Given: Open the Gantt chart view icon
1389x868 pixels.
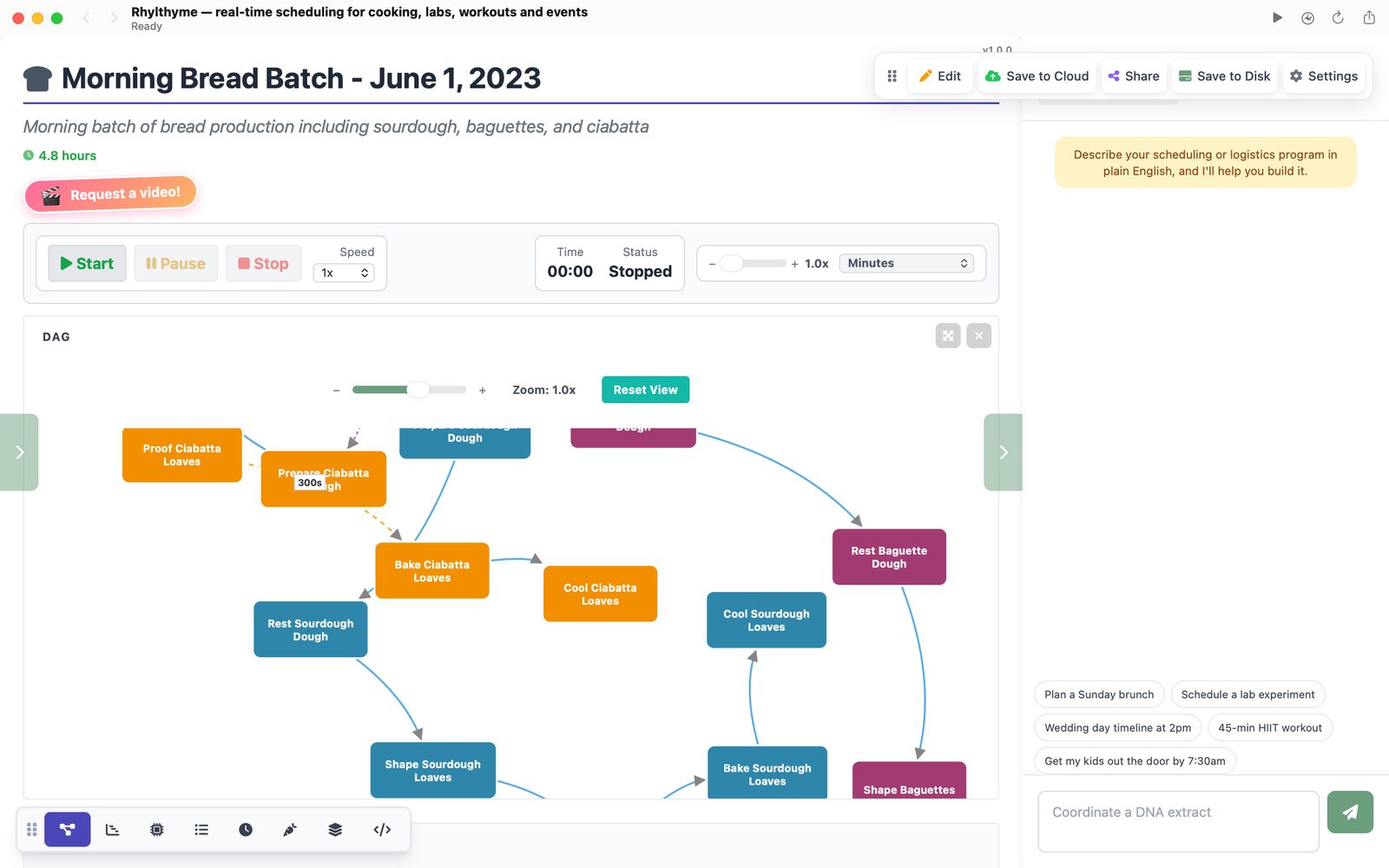Looking at the screenshot, I should [x=113, y=830].
